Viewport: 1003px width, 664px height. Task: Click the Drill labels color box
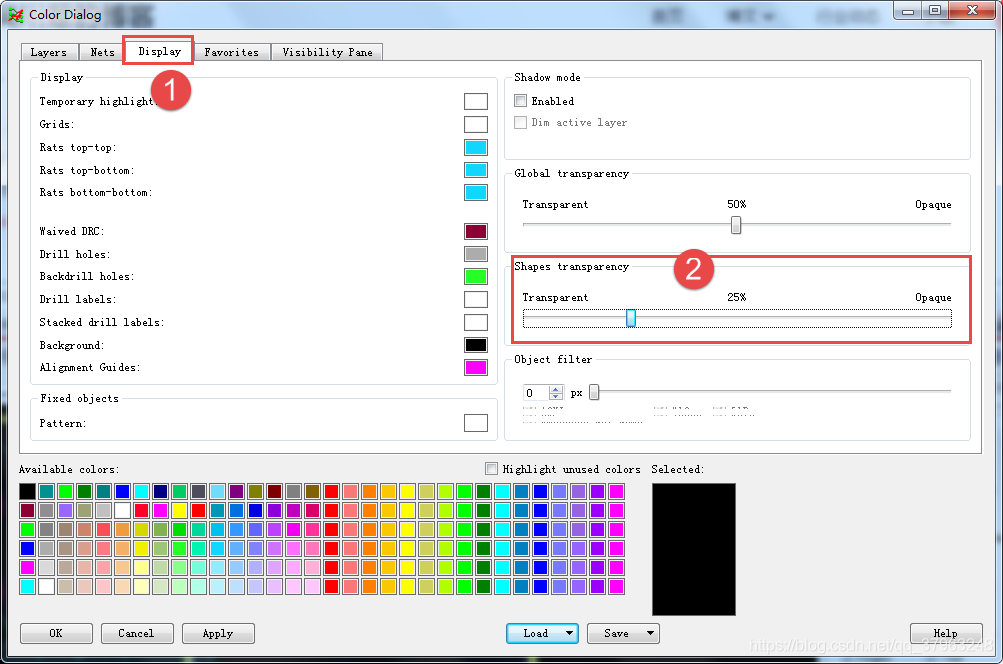475,299
